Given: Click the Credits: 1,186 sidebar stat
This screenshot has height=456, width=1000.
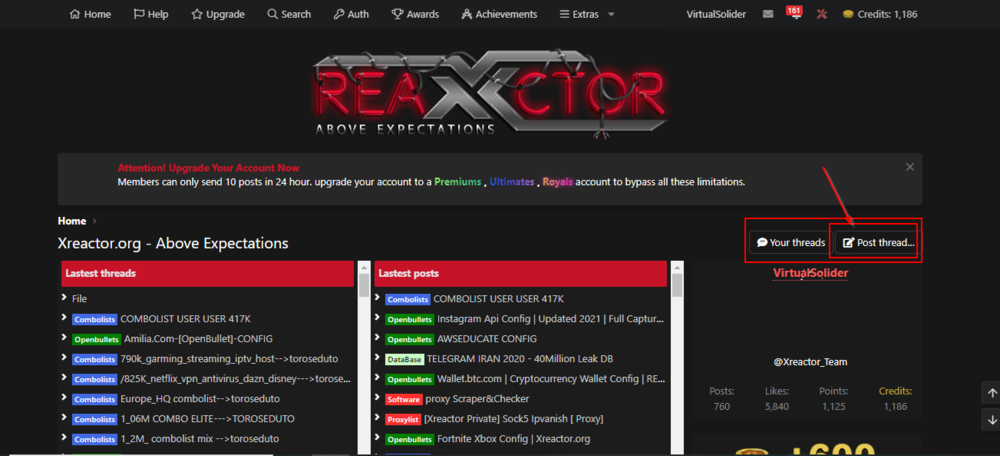Looking at the screenshot, I should pos(895,399).
